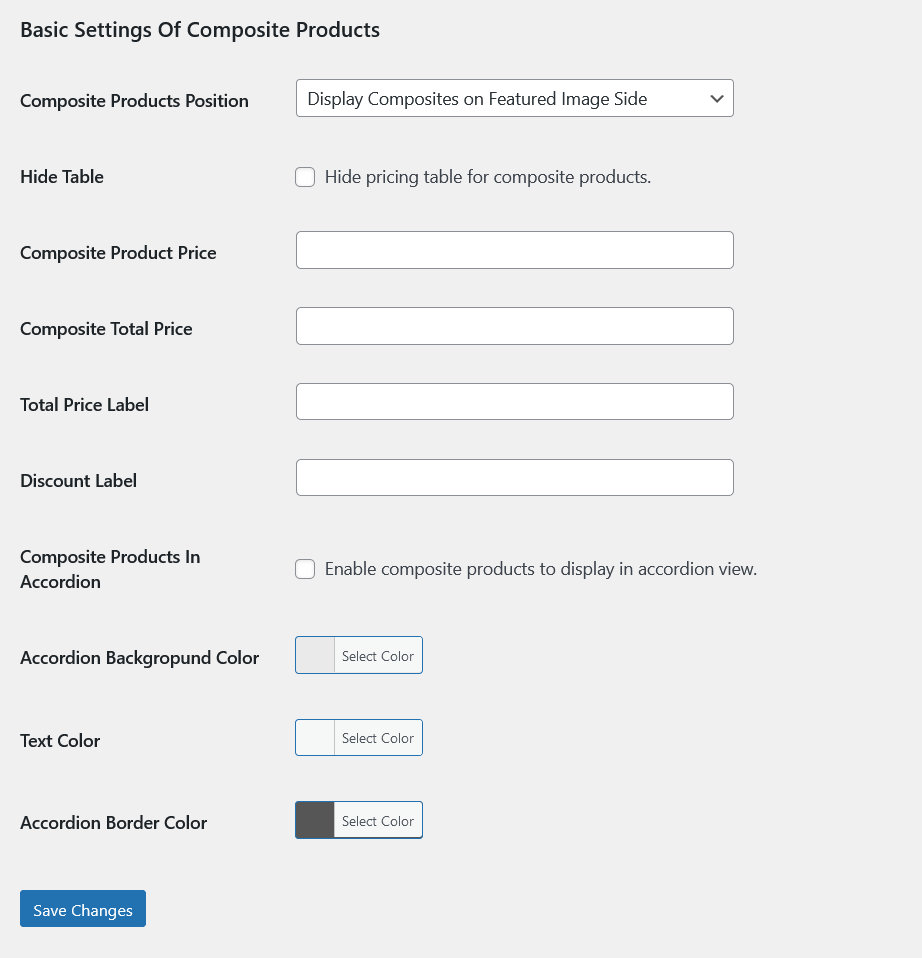Click the 'Enable composite products to display' label
922x958 pixels.
(541, 569)
